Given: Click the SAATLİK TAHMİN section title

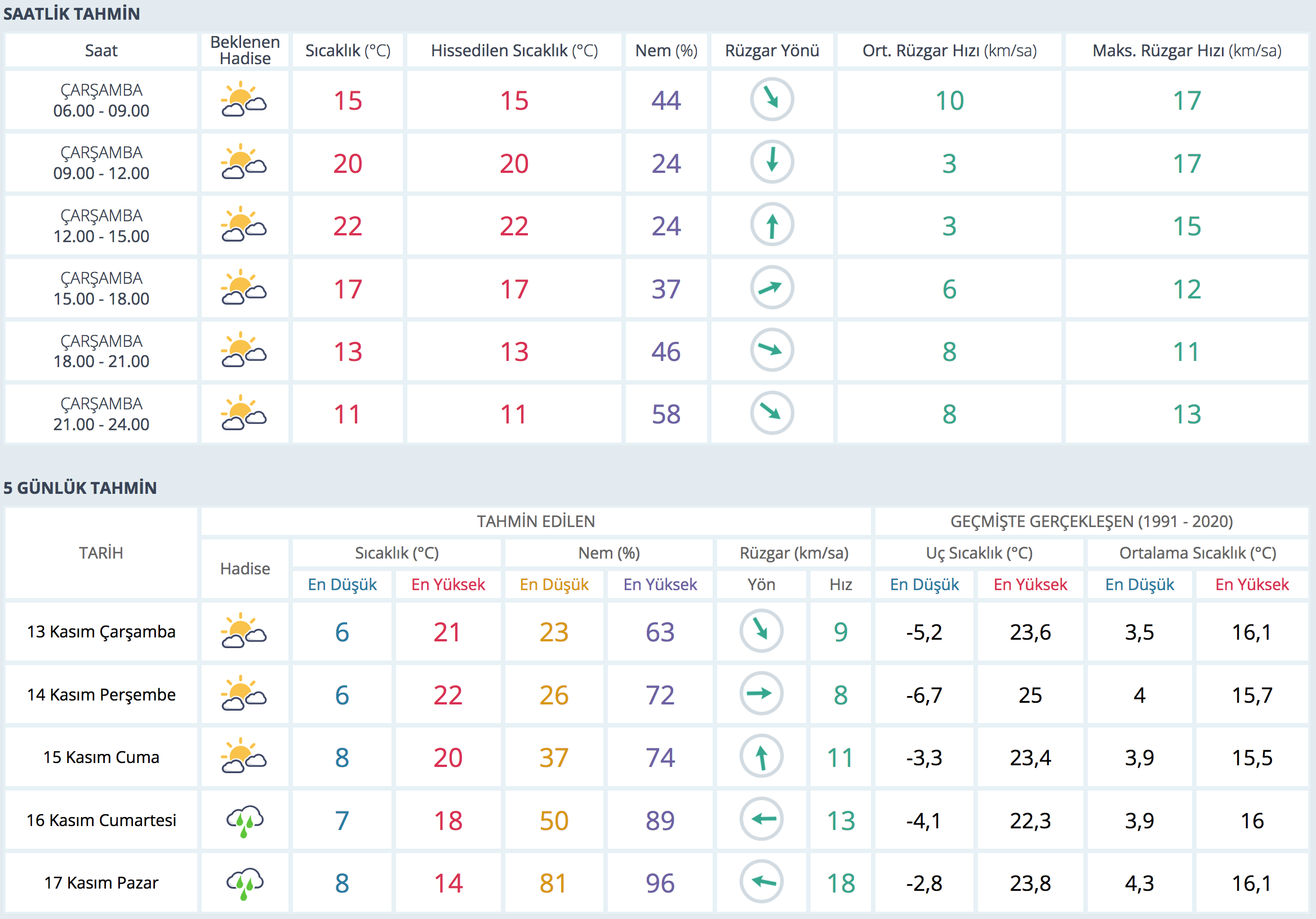Looking at the screenshot, I should [72, 14].
